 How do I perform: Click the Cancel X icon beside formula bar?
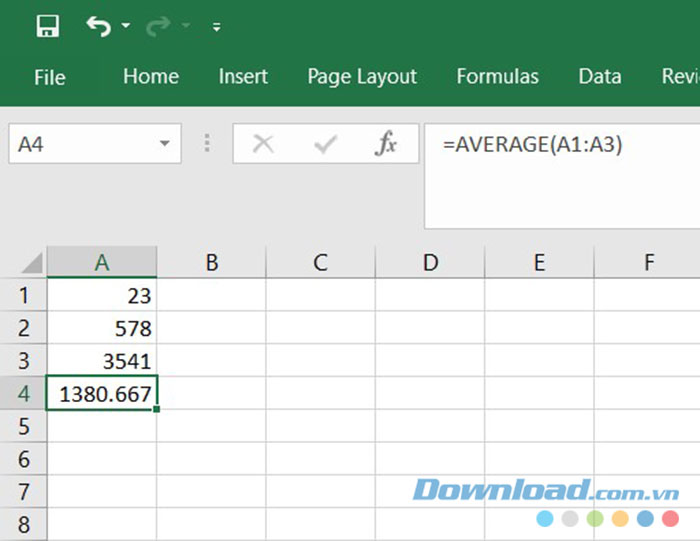pos(263,144)
